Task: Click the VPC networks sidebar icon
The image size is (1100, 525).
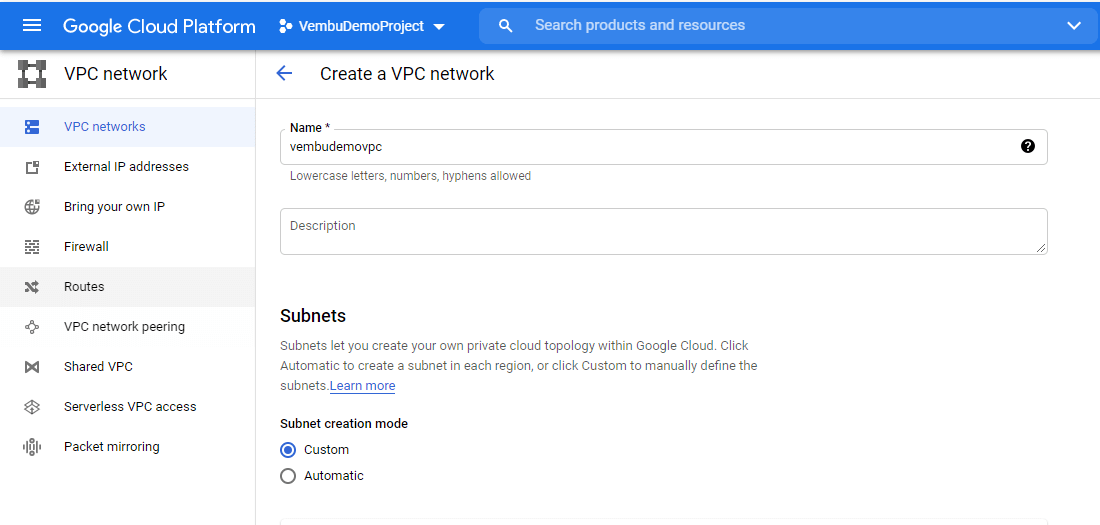Action: pyautogui.click(x=32, y=127)
